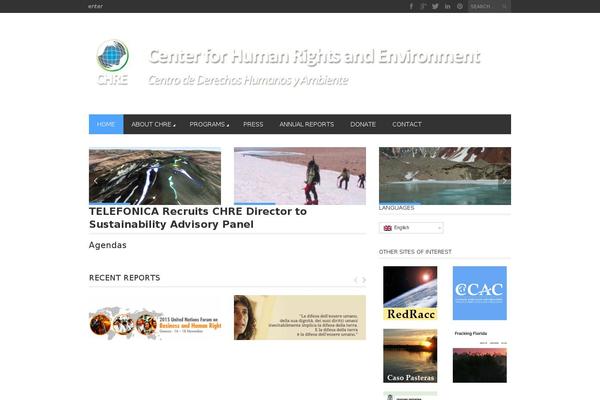
Task: Open the mountain terrain map thumbnail
Action: pos(155,176)
